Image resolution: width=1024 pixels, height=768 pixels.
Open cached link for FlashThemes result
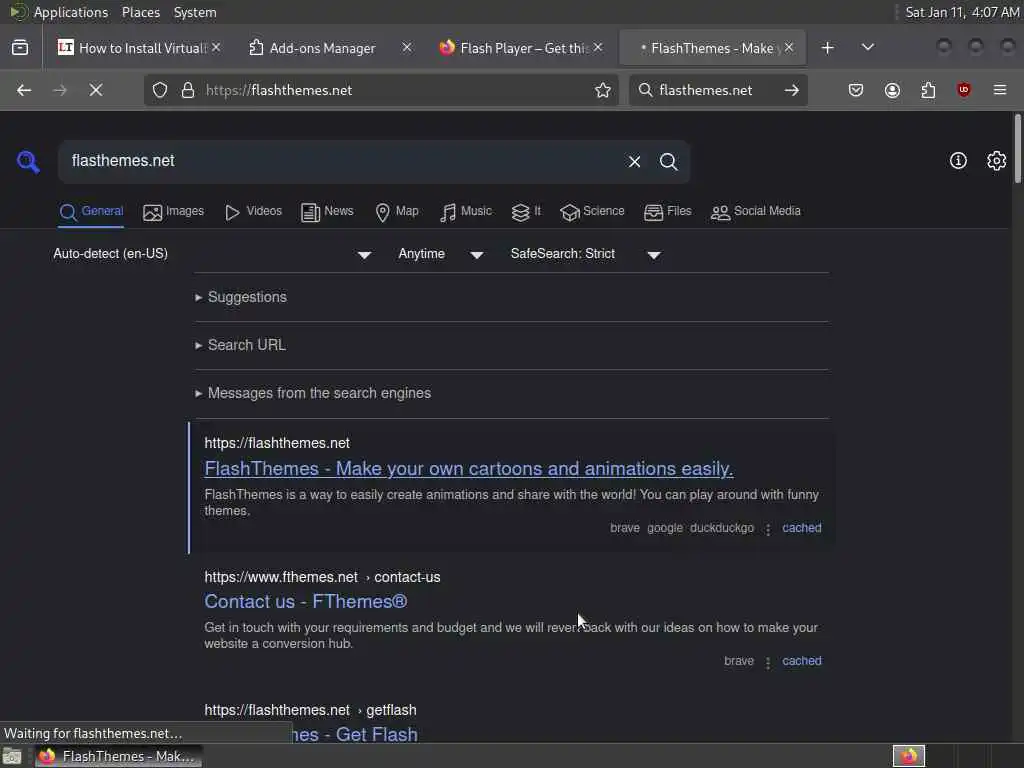pos(801,528)
